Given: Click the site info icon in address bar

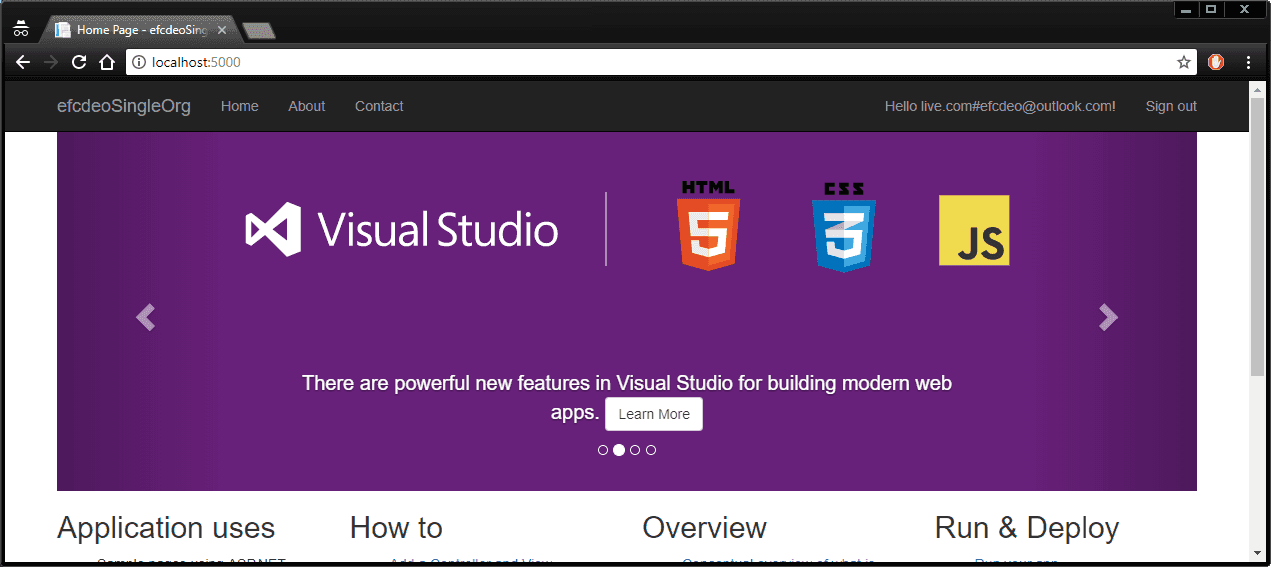Looking at the screenshot, I should click(x=139, y=62).
